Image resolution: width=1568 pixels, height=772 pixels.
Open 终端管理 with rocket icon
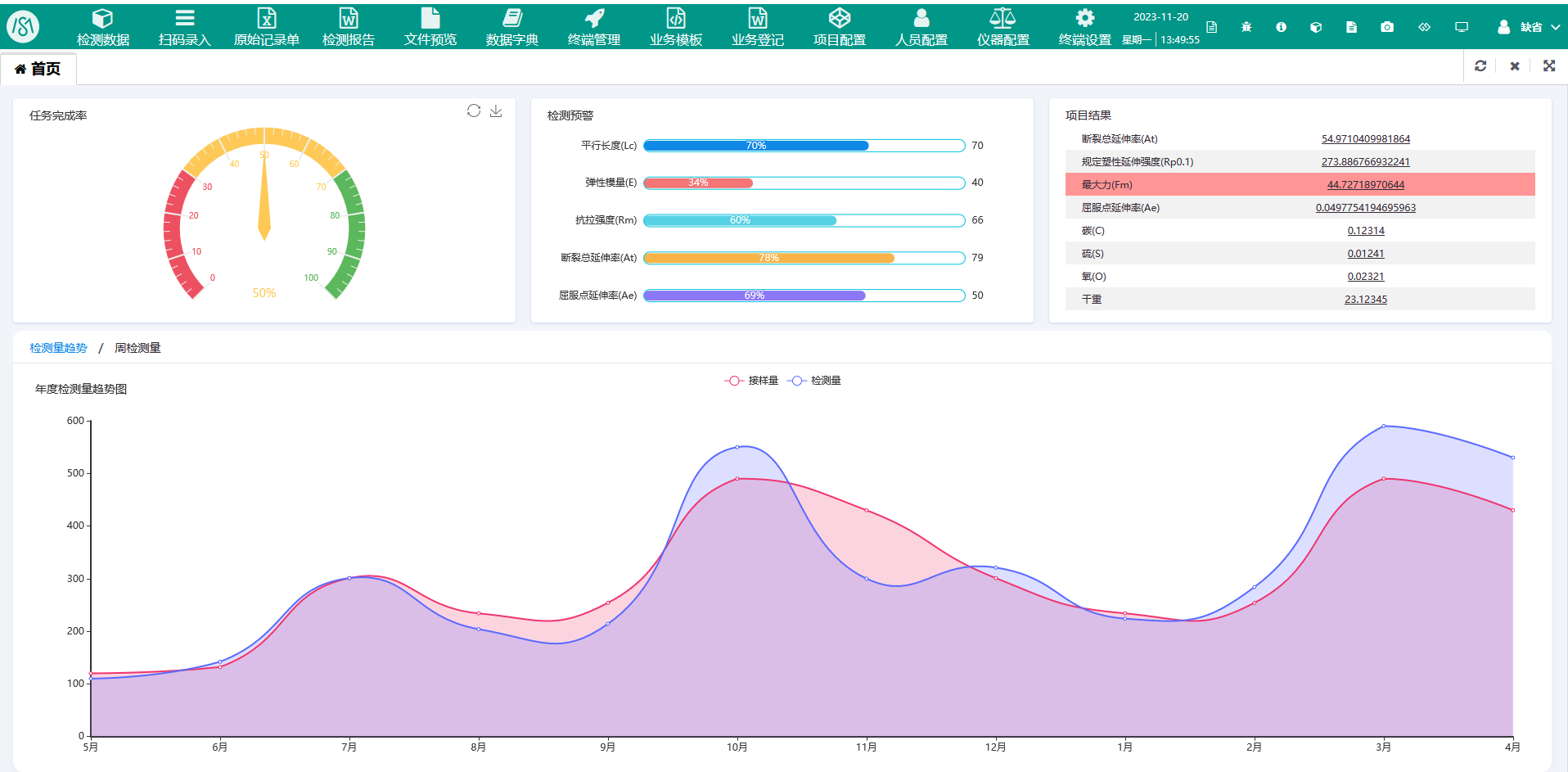point(594,26)
